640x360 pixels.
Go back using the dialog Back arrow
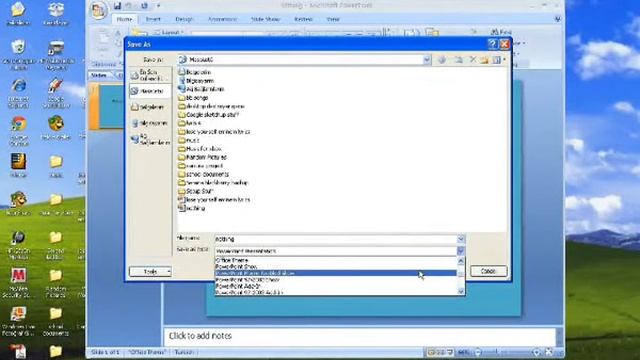[442, 60]
